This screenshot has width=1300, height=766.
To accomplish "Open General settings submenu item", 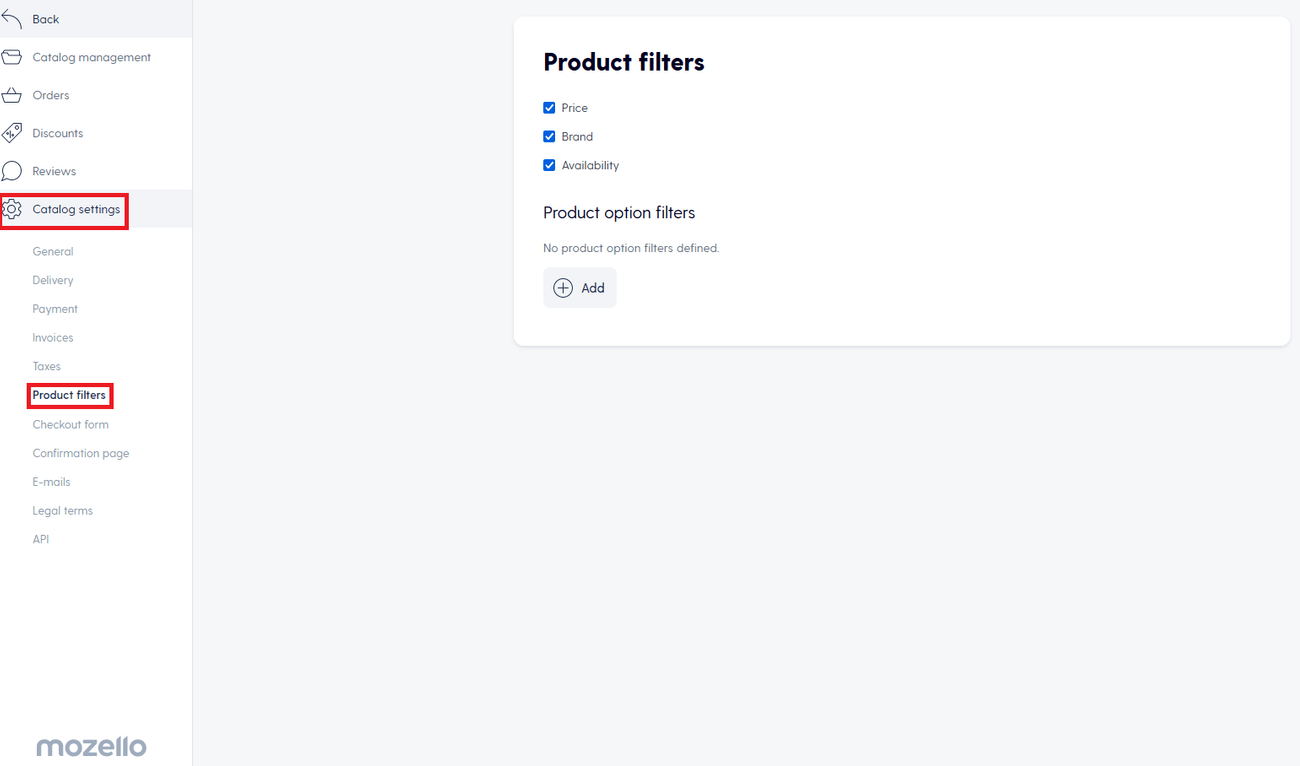I will pos(53,252).
